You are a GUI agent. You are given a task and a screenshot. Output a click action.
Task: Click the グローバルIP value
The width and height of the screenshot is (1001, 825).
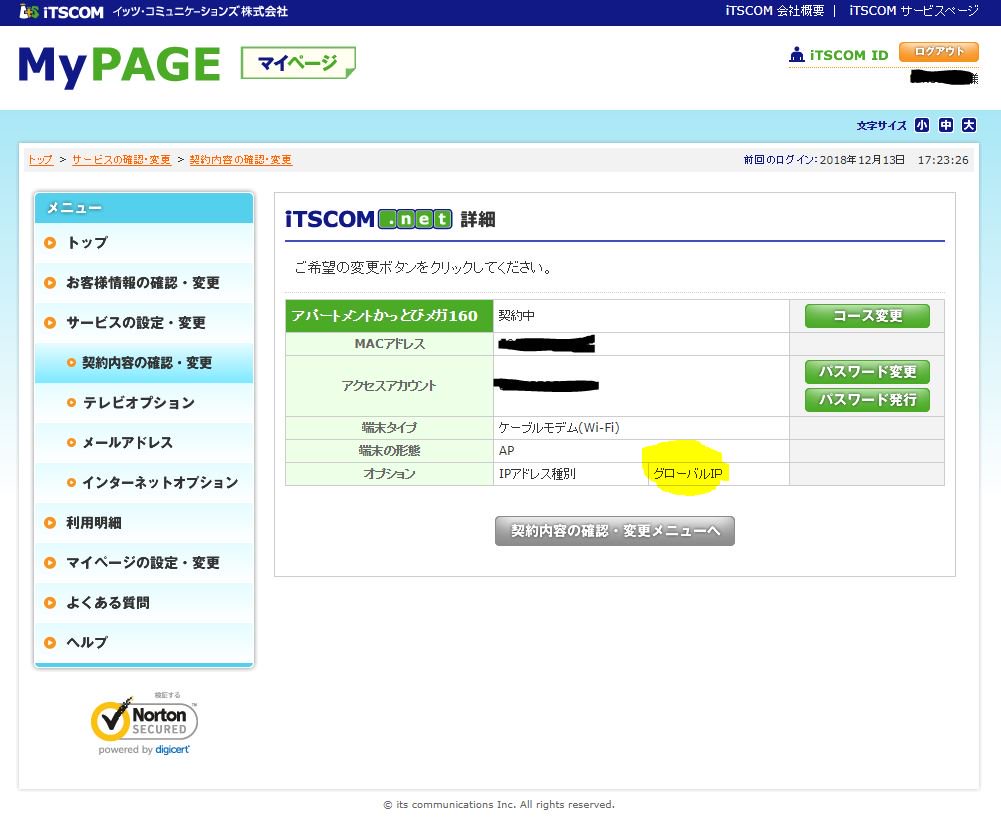688,474
